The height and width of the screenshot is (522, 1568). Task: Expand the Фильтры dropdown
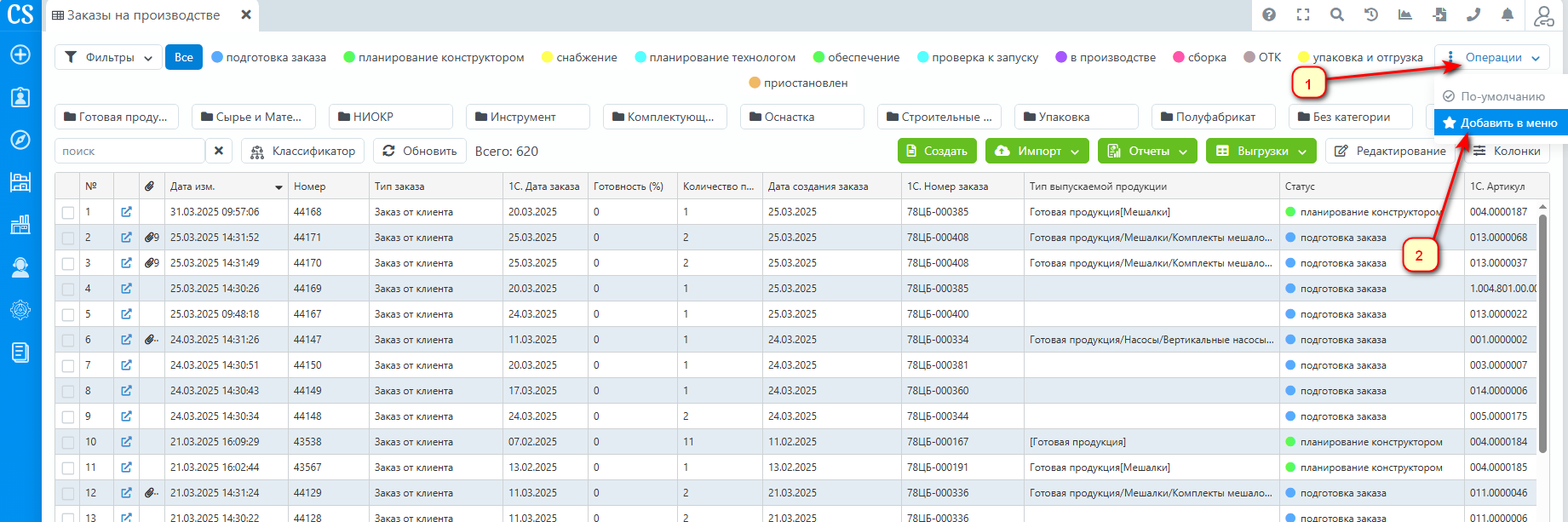pyautogui.click(x=108, y=57)
